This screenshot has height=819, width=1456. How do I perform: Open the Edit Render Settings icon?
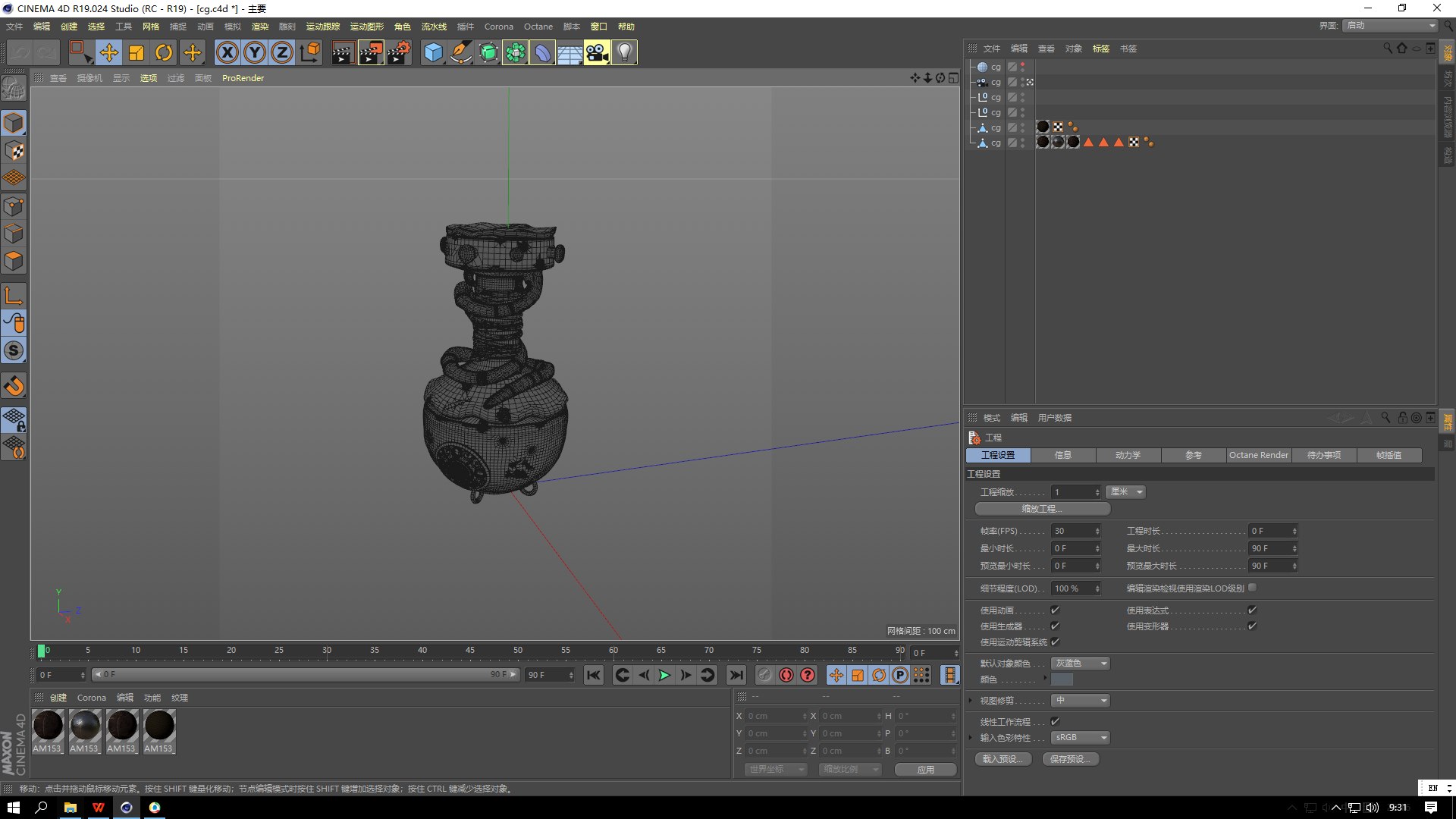tap(398, 52)
